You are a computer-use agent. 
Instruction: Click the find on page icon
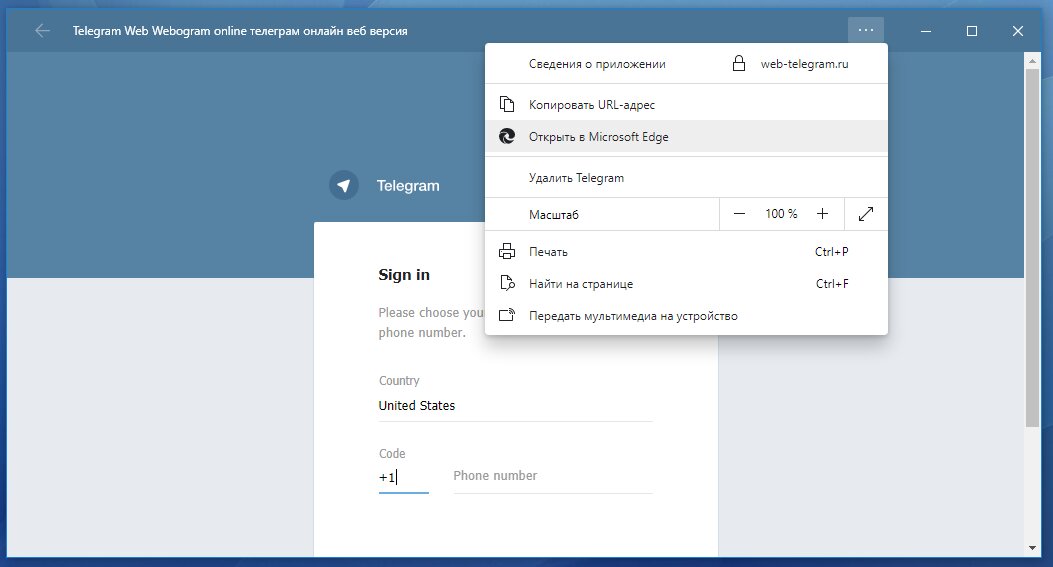tap(507, 284)
